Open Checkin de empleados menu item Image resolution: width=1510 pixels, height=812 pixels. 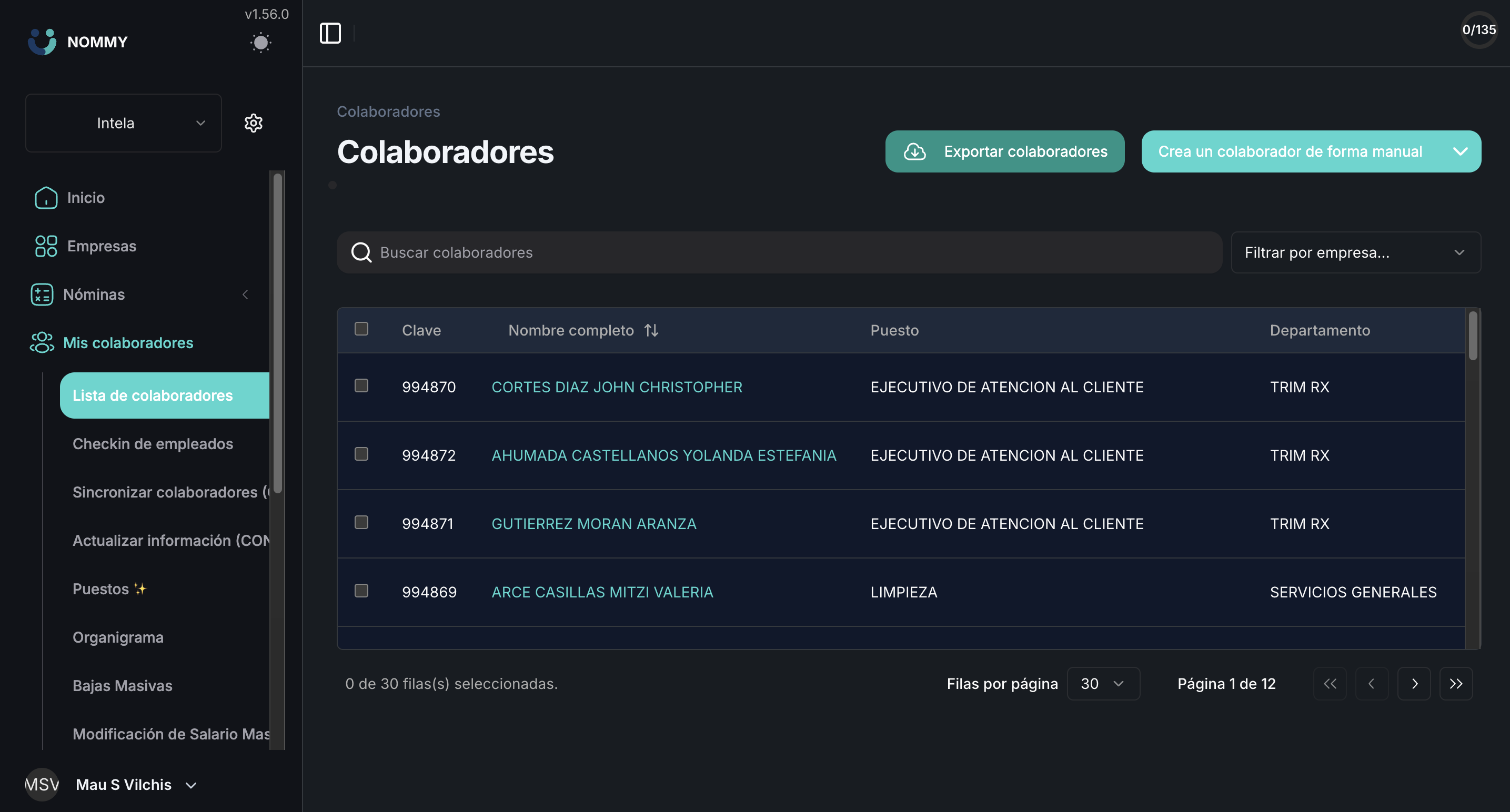pos(153,444)
